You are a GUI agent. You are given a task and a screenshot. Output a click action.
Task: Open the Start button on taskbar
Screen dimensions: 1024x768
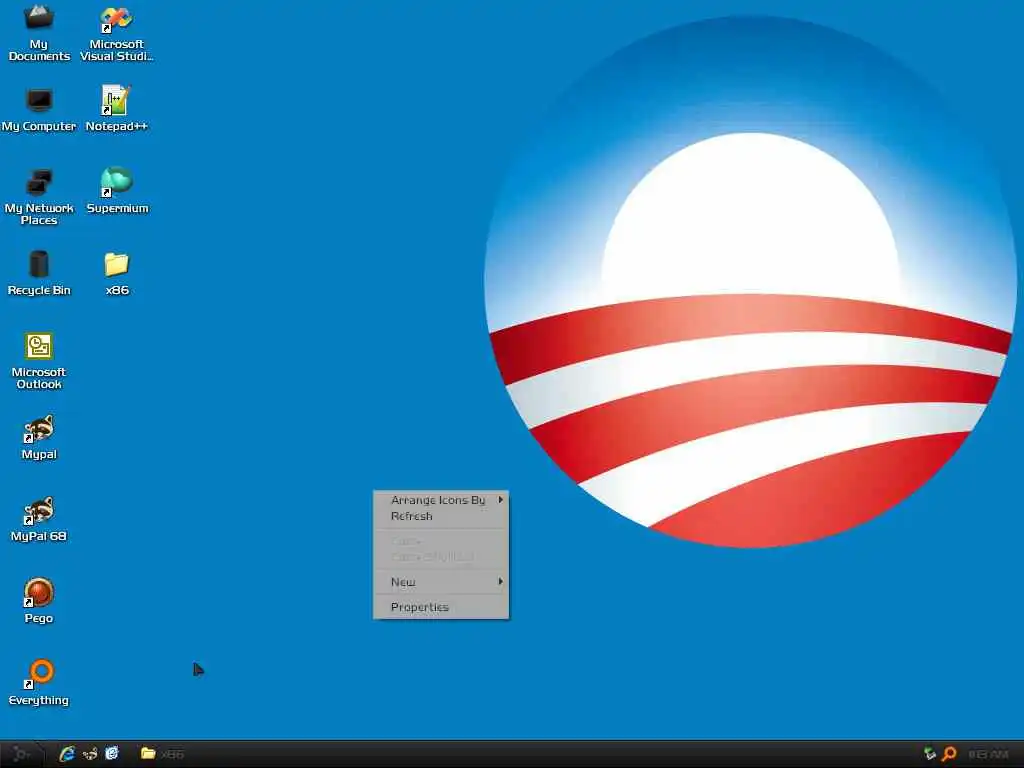coord(22,754)
